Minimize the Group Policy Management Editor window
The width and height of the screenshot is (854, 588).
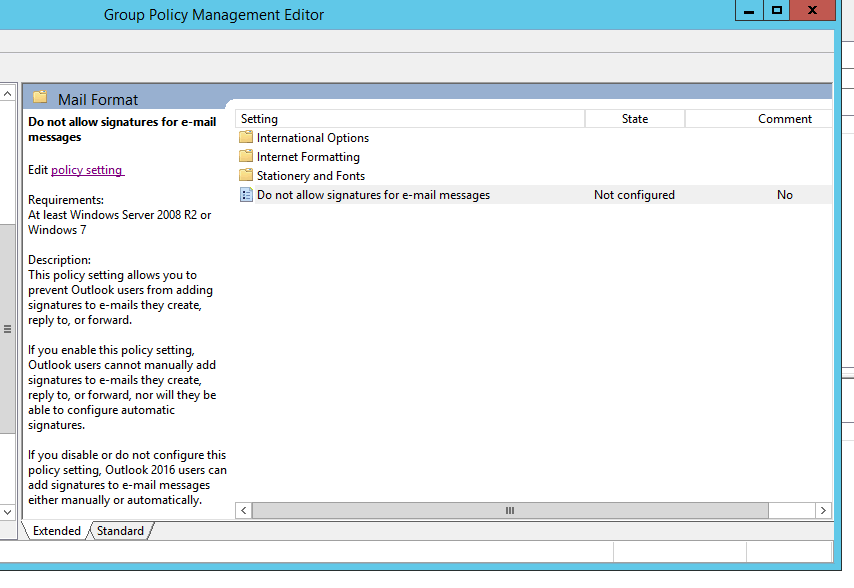[x=748, y=11]
